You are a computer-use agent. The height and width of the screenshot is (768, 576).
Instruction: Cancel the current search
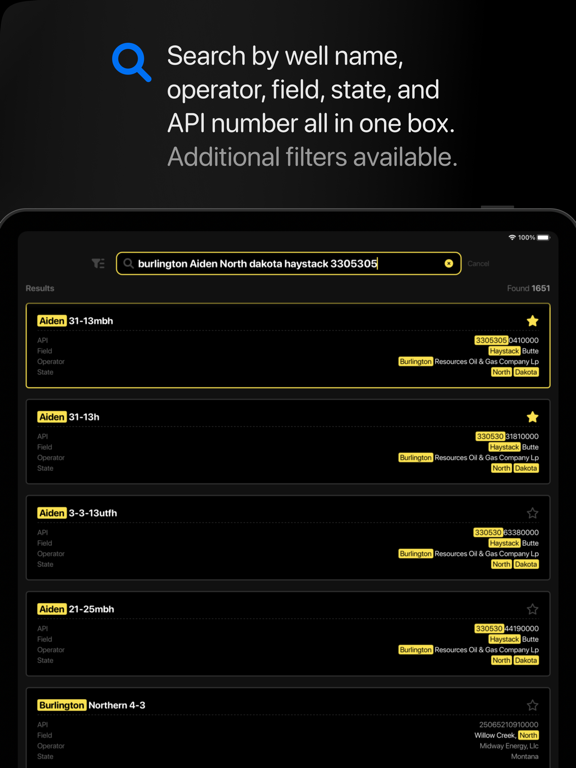[478, 264]
